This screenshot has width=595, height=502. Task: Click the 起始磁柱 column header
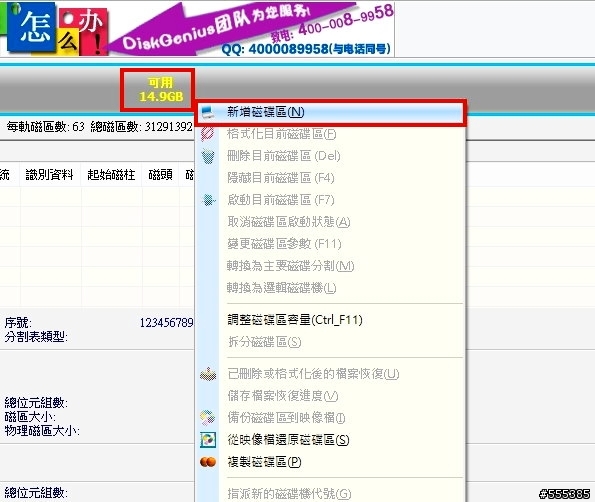coord(111,175)
